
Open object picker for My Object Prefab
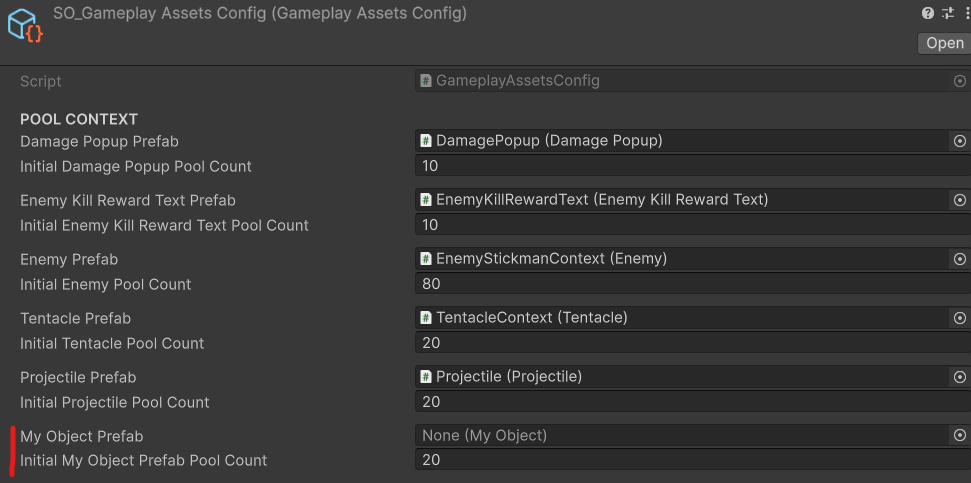coord(959,436)
